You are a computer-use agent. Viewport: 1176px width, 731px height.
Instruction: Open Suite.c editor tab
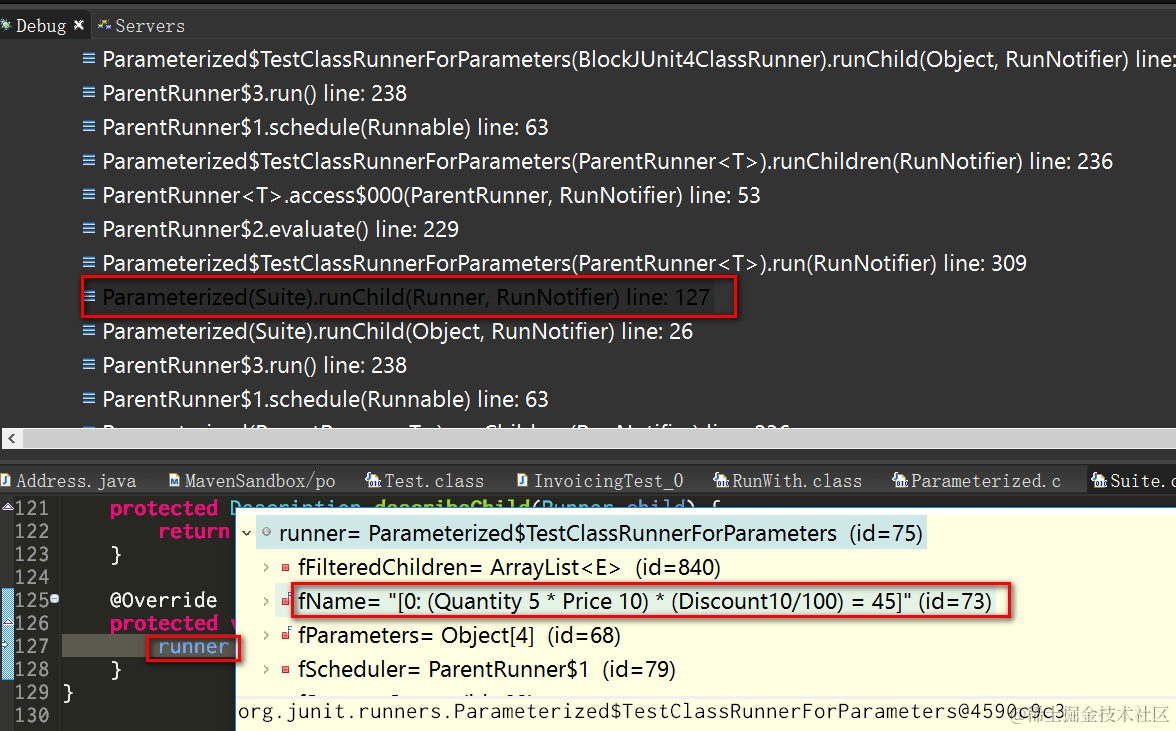coord(1132,481)
